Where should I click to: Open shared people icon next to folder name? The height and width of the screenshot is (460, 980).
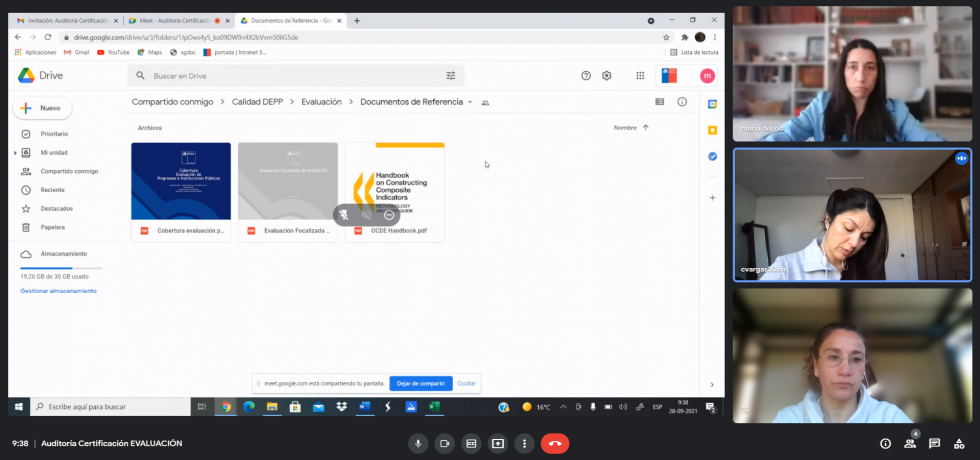pyautogui.click(x=485, y=102)
